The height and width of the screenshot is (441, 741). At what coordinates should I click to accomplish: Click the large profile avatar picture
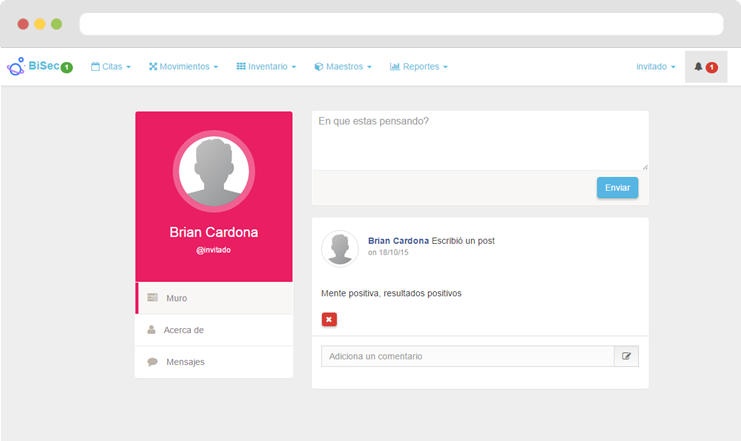[214, 171]
